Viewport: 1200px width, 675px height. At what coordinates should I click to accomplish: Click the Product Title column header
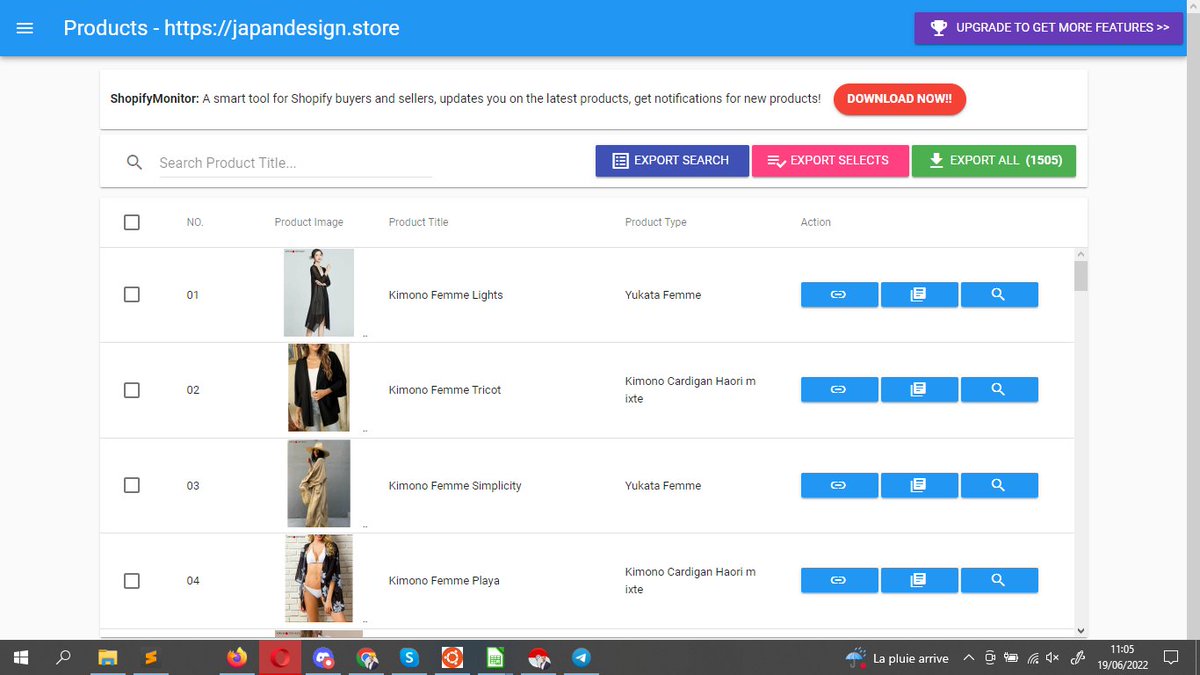click(x=418, y=222)
